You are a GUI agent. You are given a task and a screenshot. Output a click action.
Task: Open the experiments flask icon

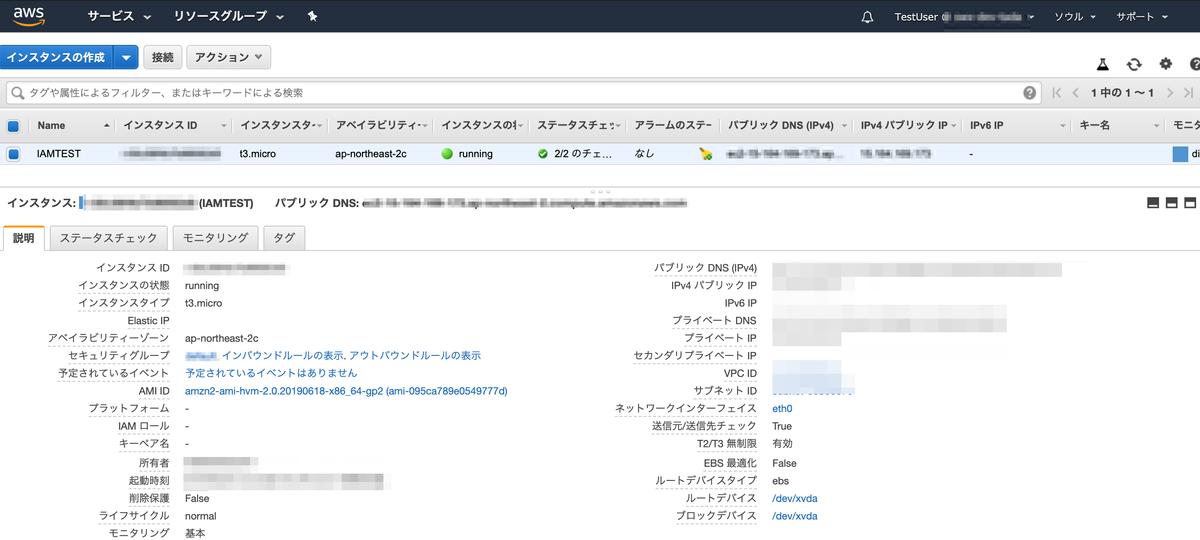[x=1103, y=64]
